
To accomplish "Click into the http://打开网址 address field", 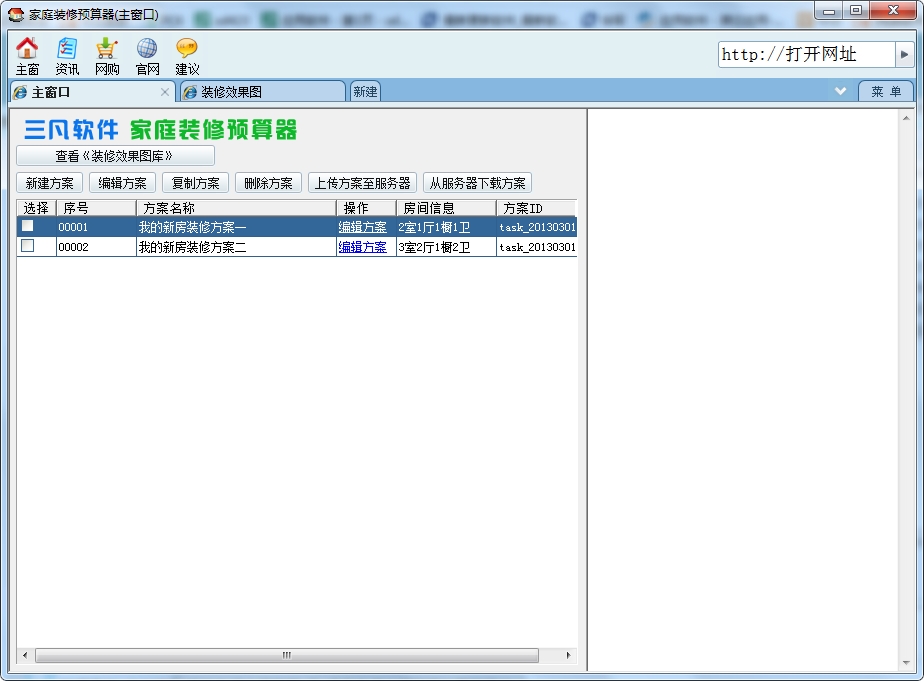I will point(807,54).
